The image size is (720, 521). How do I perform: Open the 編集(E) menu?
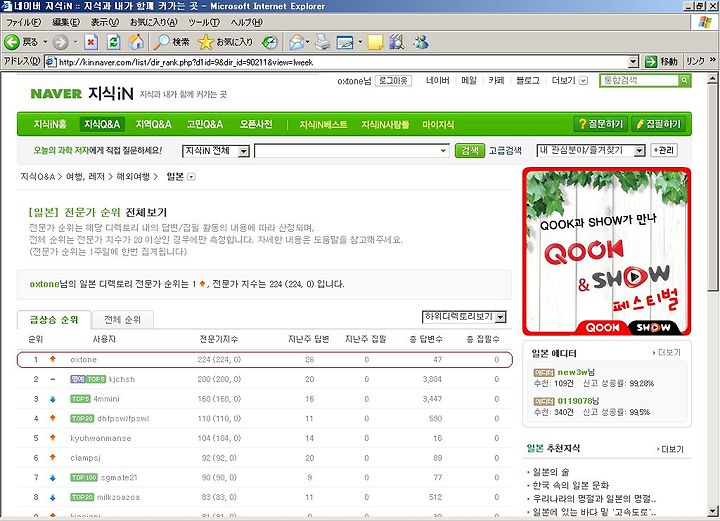pos(66,22)
